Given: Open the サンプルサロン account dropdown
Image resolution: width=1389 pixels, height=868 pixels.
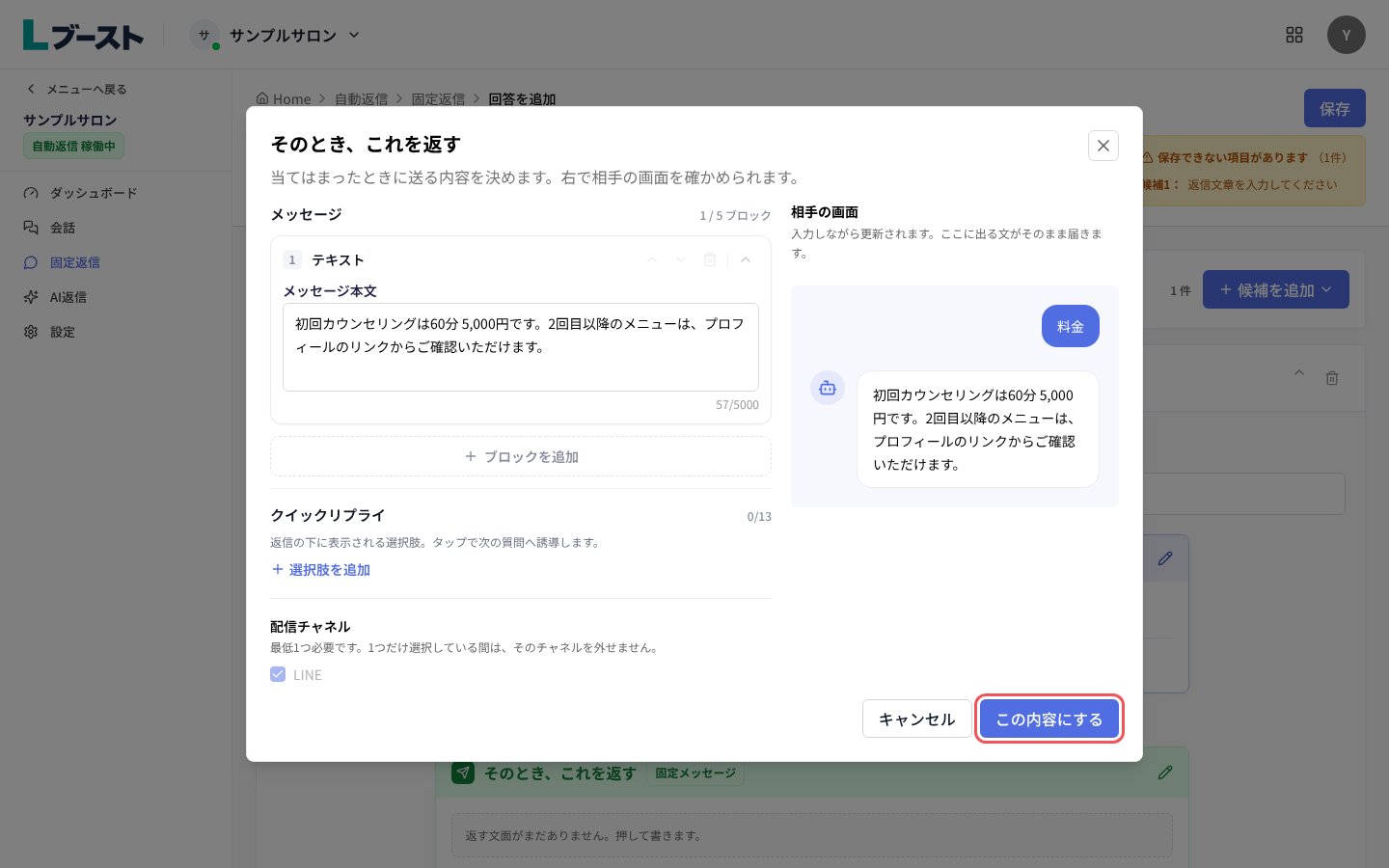Looking at the screenshot, I should [275, 35].
